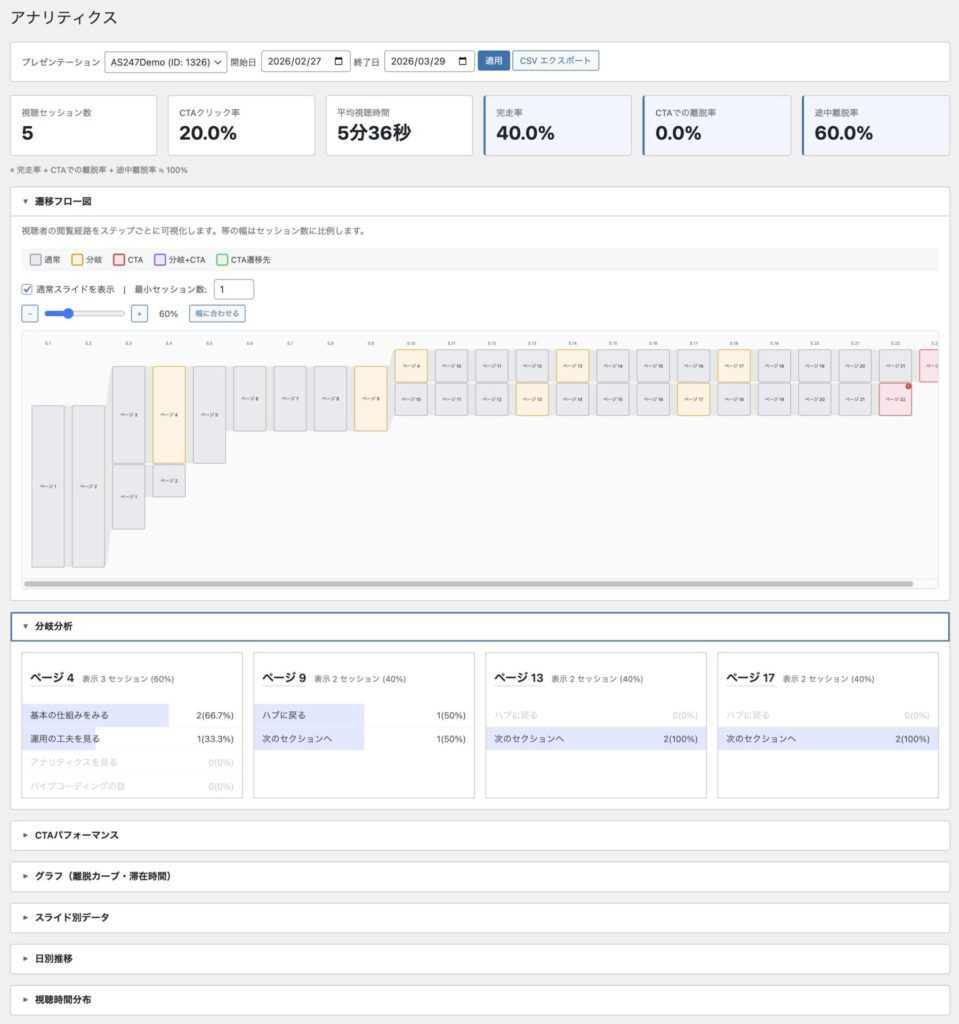The width and height of the screenshot is (959, 1024).
Task: Click the orange 分岐 legend swatch
Action: [x=78, y=260]
